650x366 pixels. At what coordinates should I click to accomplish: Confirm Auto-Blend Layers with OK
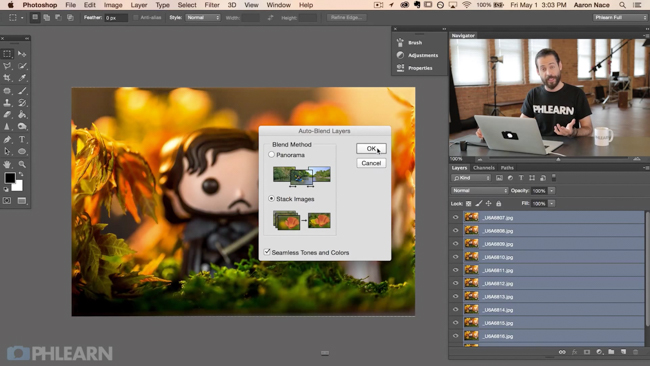pyautogui.click(x=371, y=148)
